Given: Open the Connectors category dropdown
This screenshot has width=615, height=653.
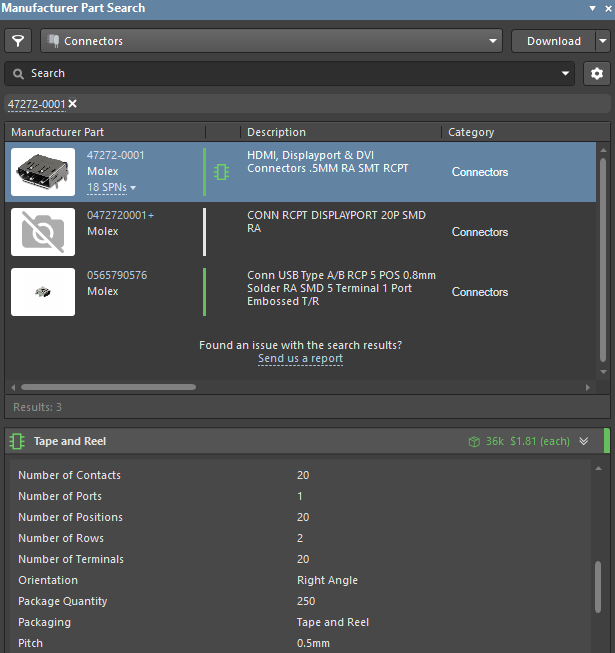Looking at the screenshot, I should (493, 41).
